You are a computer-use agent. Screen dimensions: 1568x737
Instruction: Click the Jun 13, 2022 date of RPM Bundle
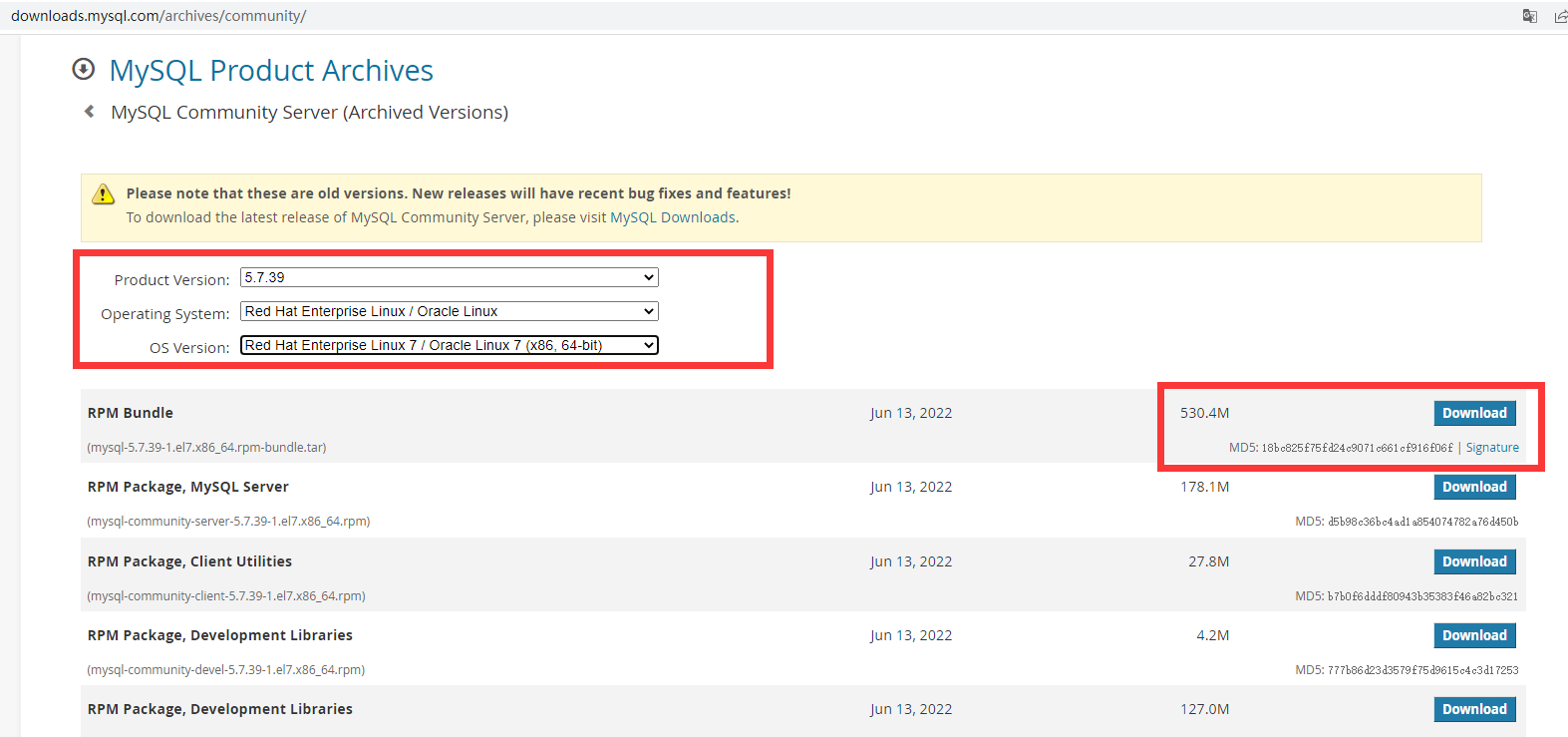click(911, 413)
